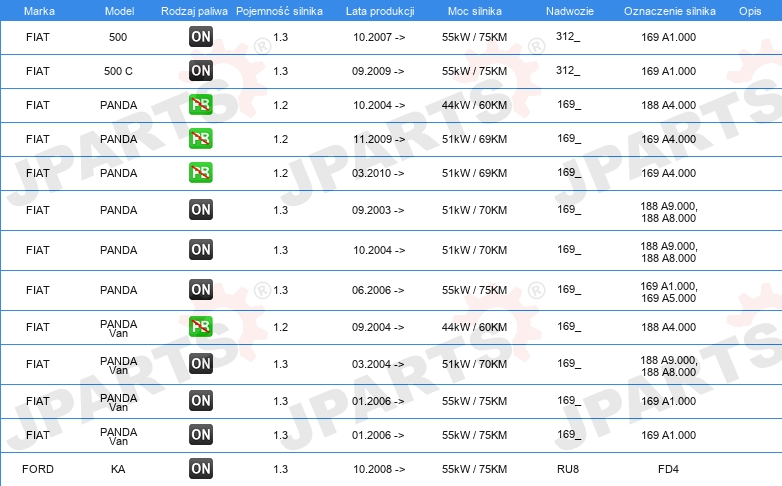Select the KA model cell
This screenshot has width=782, height=486.
(x=118, y=469)
